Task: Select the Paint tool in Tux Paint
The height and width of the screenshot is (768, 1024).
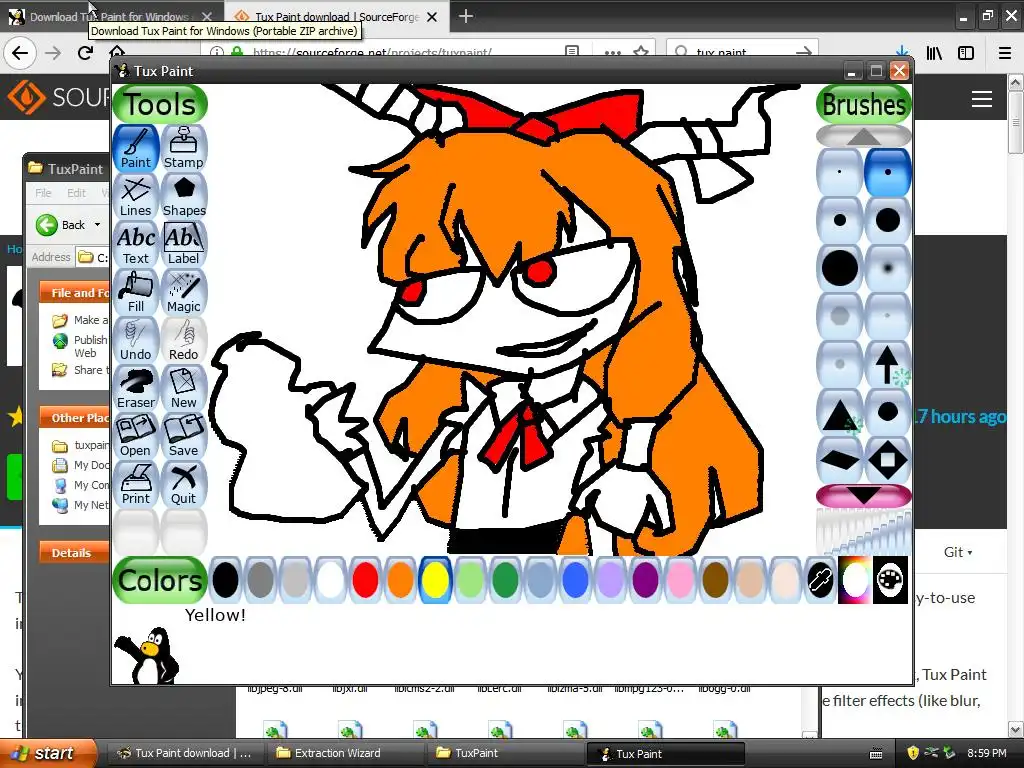Action: (136, 149)
